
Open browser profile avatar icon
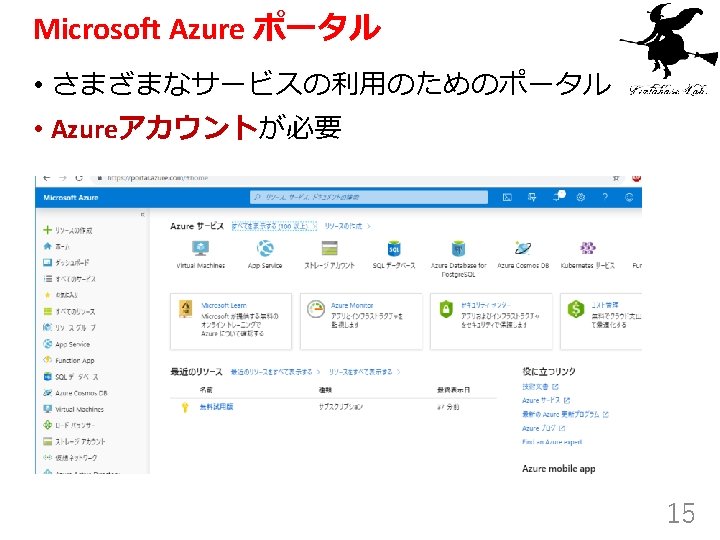pyautogui.click(x=636, y=178)
